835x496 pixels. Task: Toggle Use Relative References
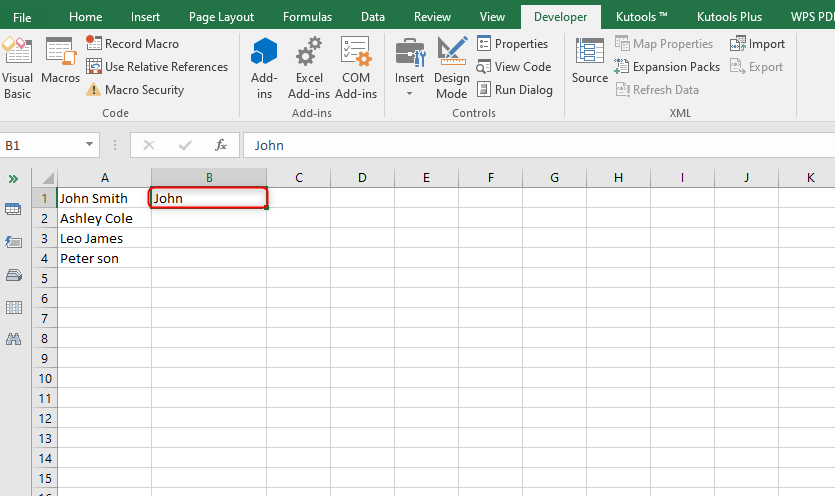click(x=157, y=67)
